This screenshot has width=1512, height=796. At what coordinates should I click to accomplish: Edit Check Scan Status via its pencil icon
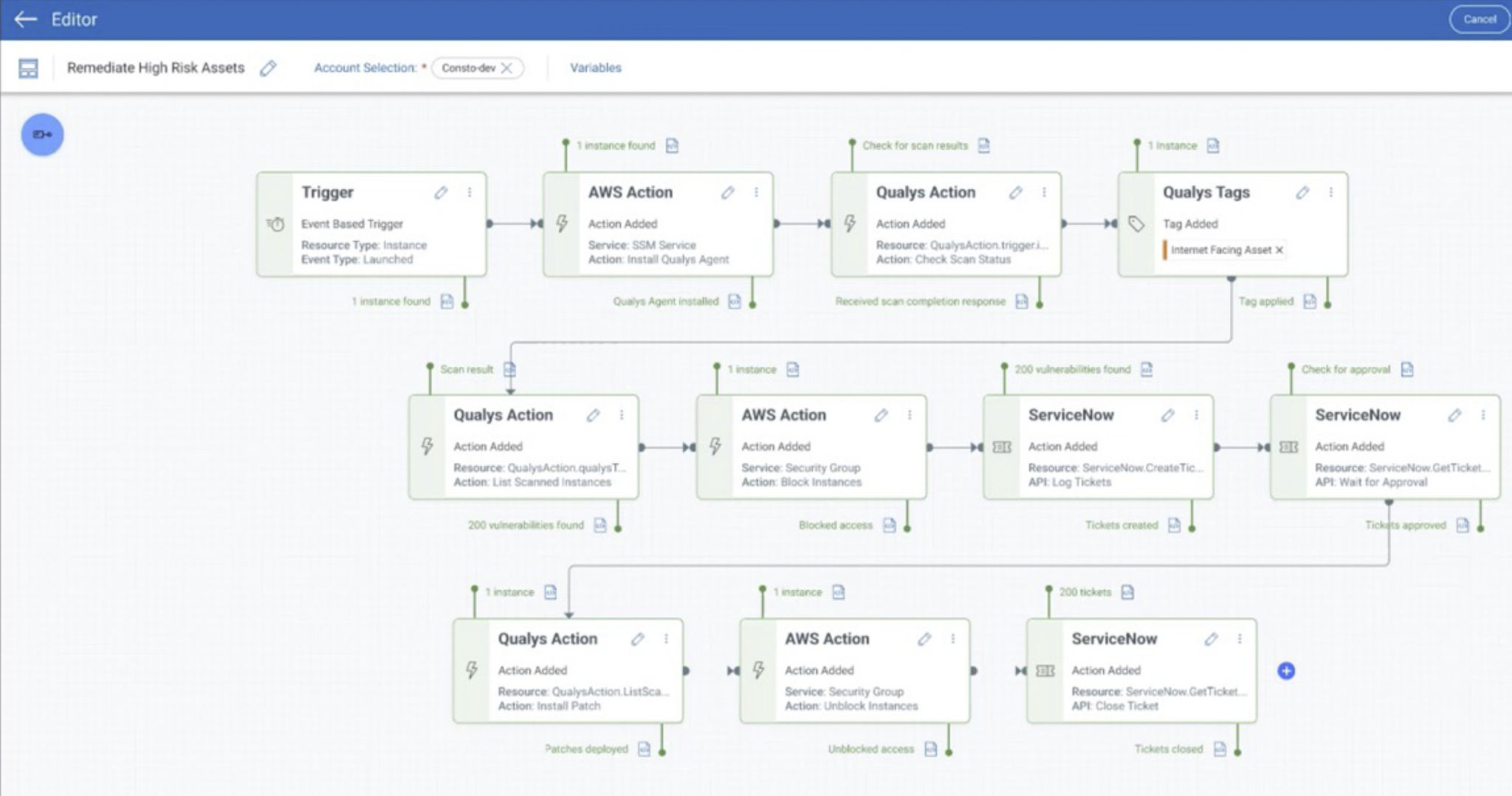1017,192
